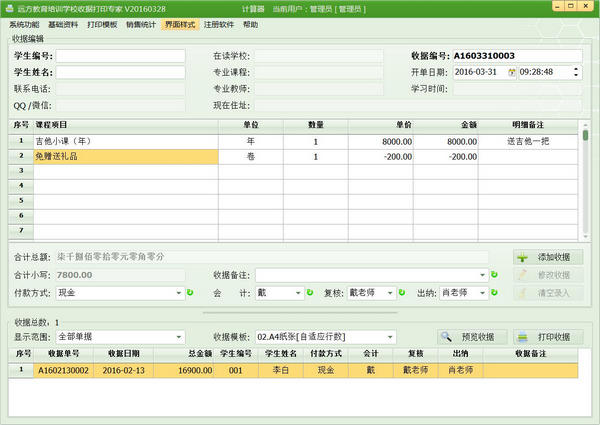The height and width of the screenshot is (425, 600).
Task: Open the 系统功能 menu
Action: pyautogui.click(x=23, y=24)
